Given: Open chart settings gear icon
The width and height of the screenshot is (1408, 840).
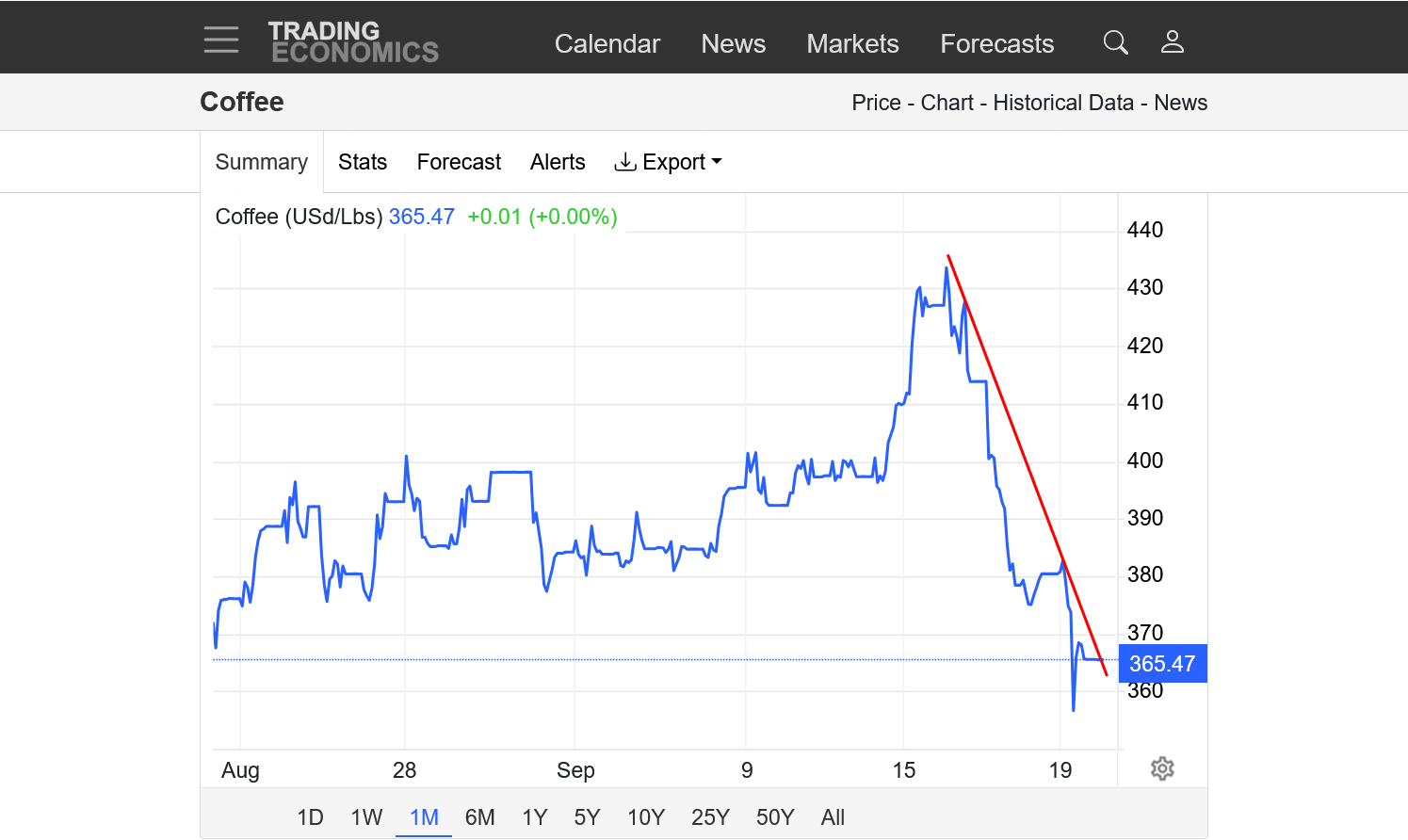Looking at the screenshot, I should [x=1162, y=768].
